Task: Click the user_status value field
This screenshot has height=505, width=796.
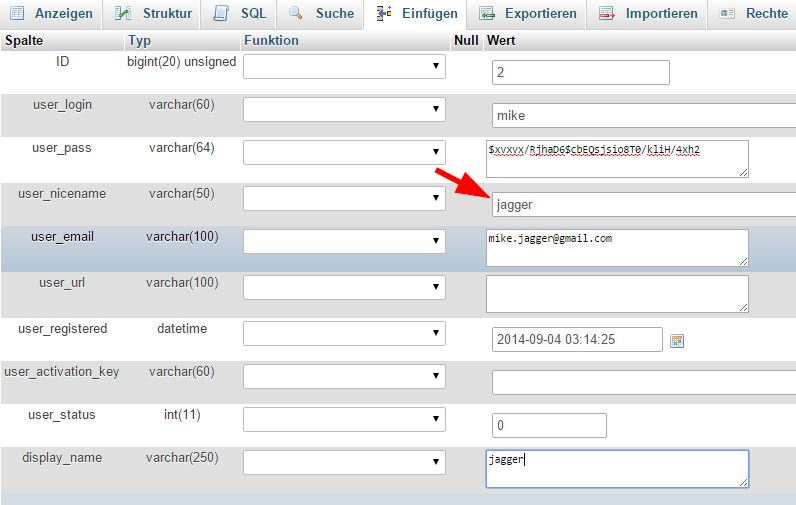Action: pyautogui.click(x=549, y=426)
